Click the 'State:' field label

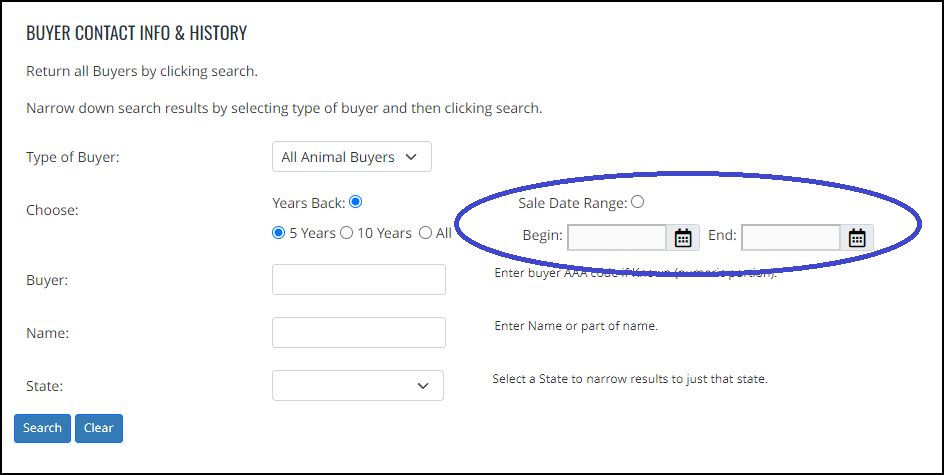[45, 386]
